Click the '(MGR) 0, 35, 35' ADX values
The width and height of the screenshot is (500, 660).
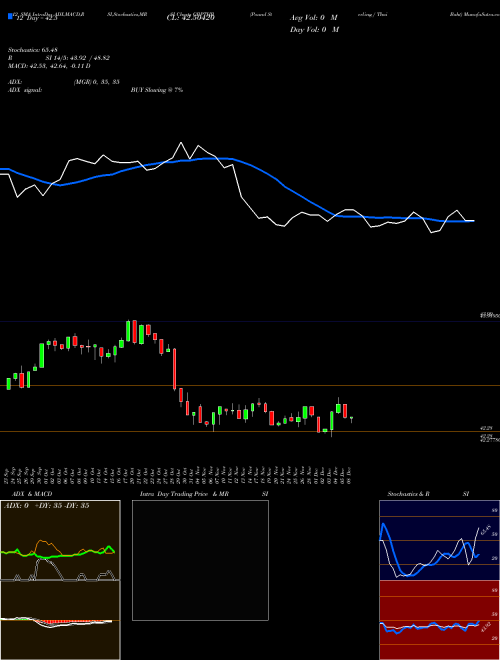pos(96,82)
